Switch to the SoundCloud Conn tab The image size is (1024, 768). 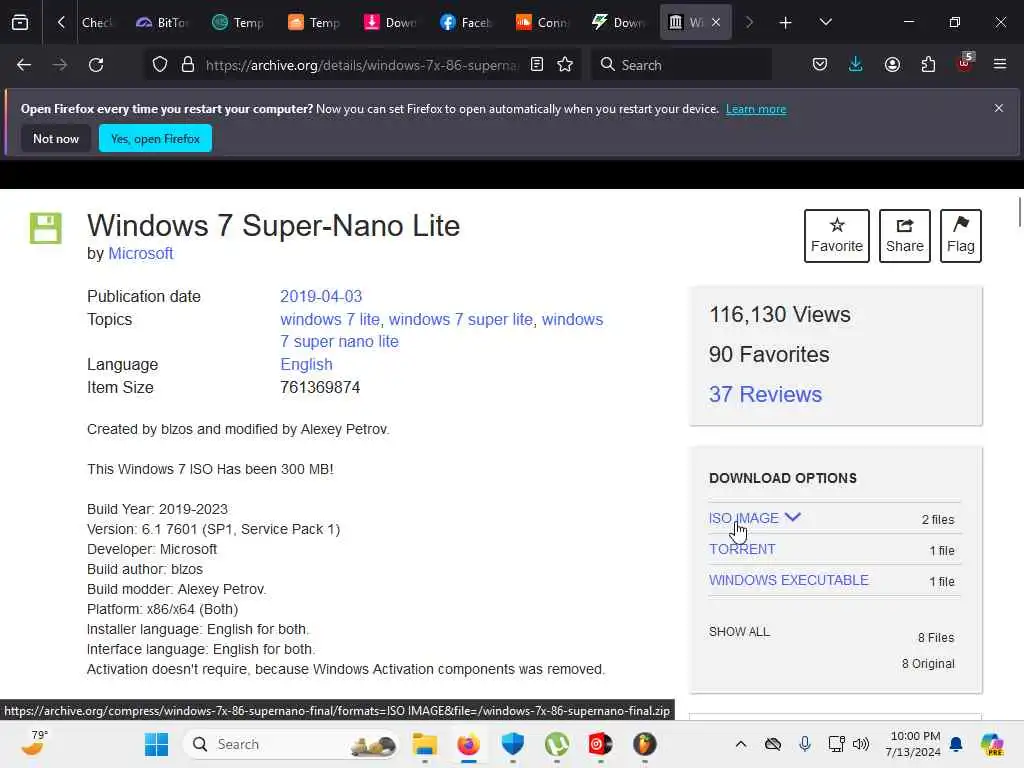(541, 22)
